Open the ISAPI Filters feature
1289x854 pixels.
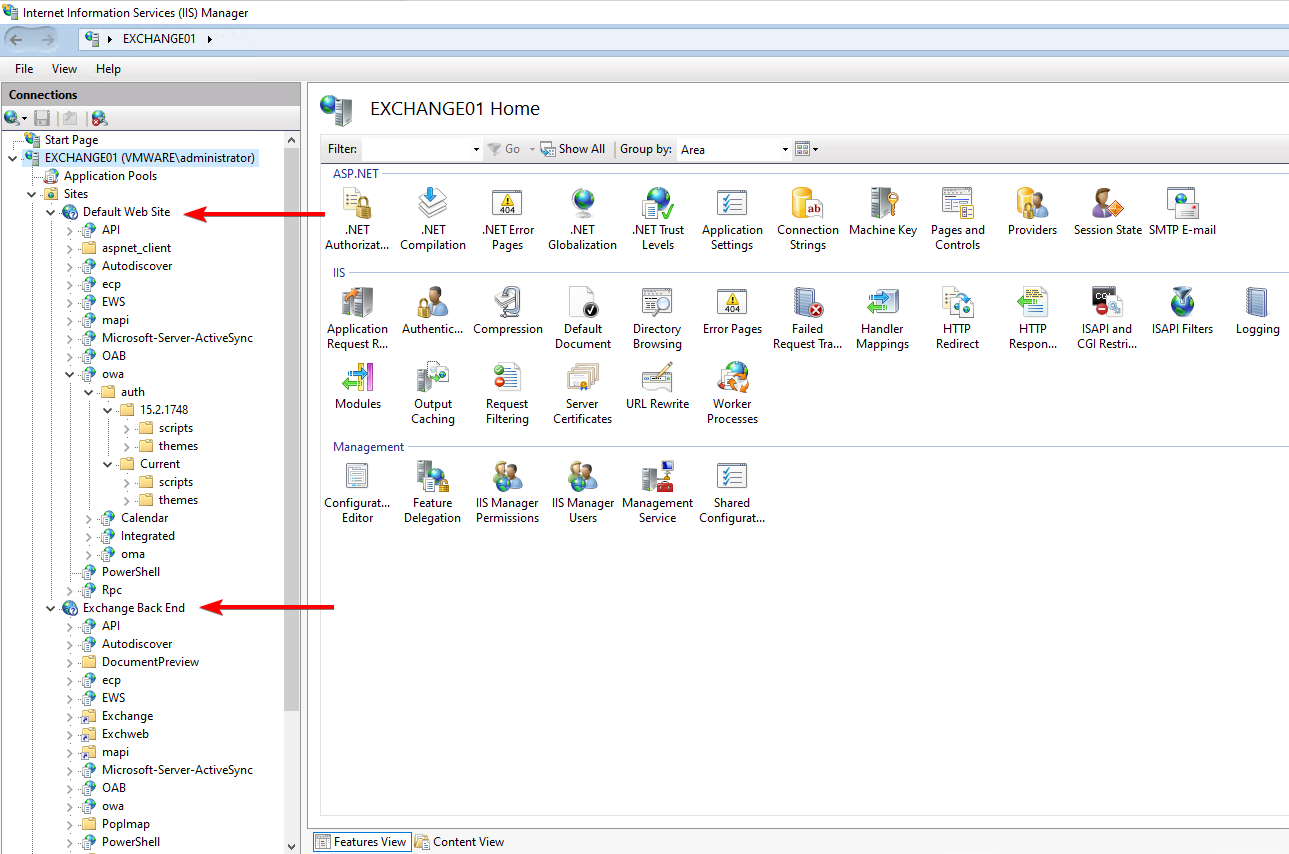[x=1182, y=305]
